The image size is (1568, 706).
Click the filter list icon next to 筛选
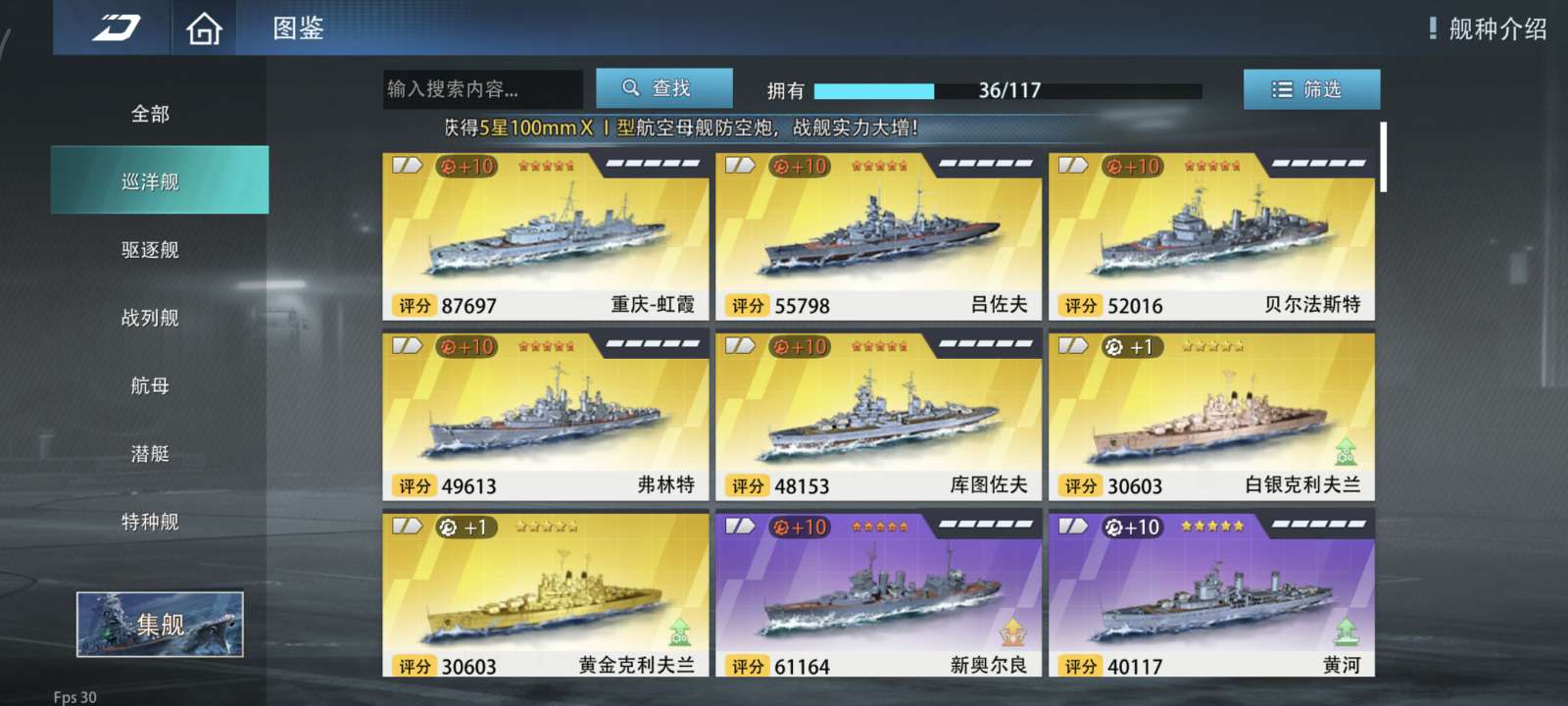pos(1282,89)
